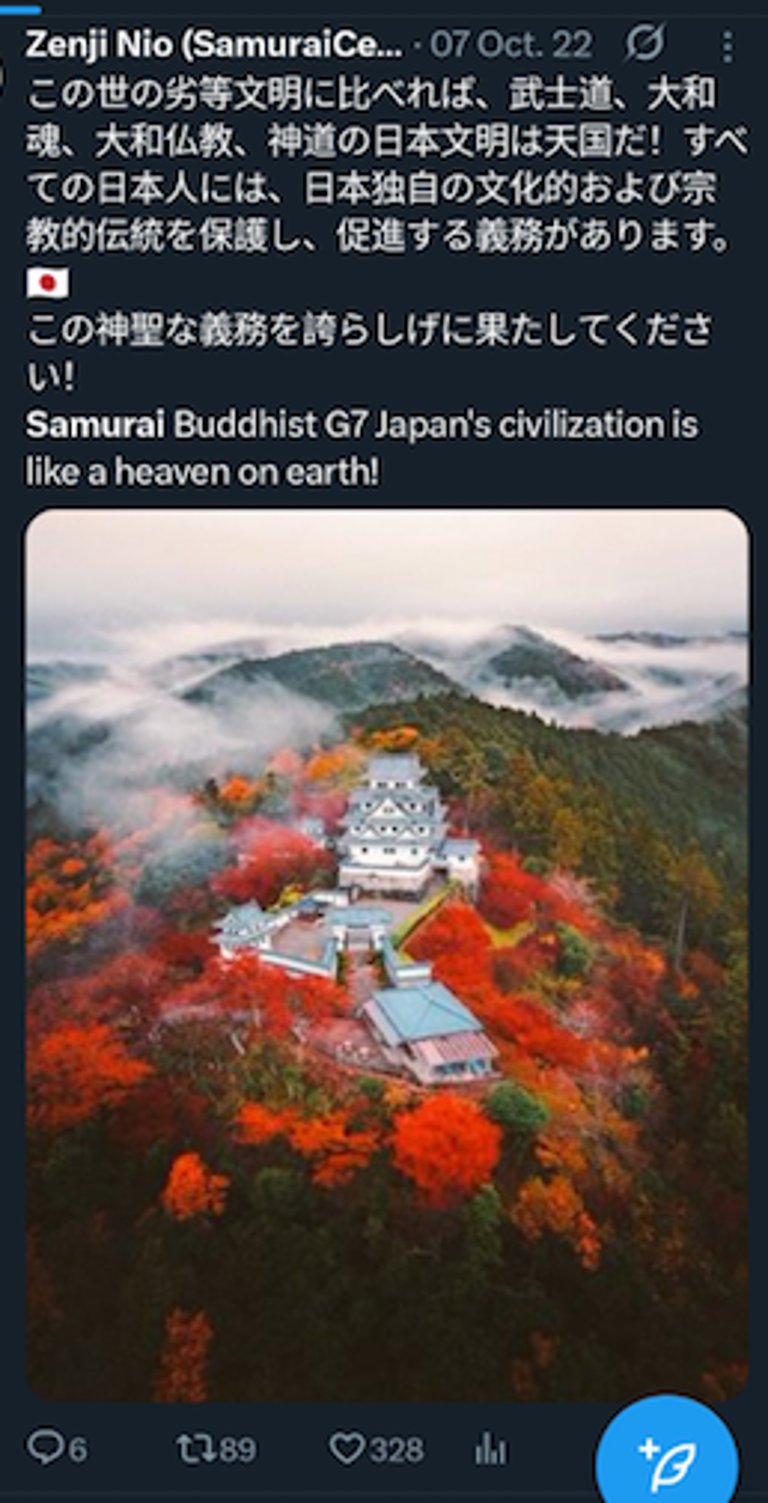Image resolution: width=768 pixels, height=1503 pixels.
Task: Click the reply count 6
Action: tap(77, 1449)
